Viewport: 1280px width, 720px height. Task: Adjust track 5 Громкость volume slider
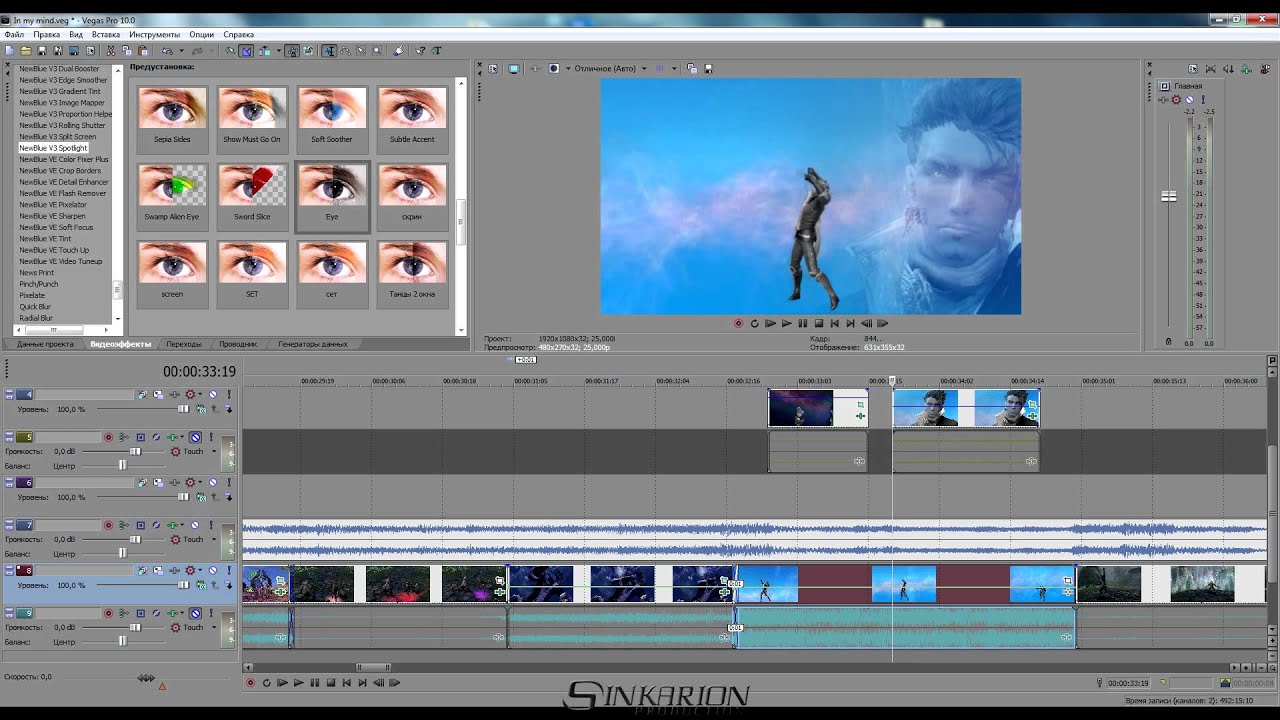(135, 451)
